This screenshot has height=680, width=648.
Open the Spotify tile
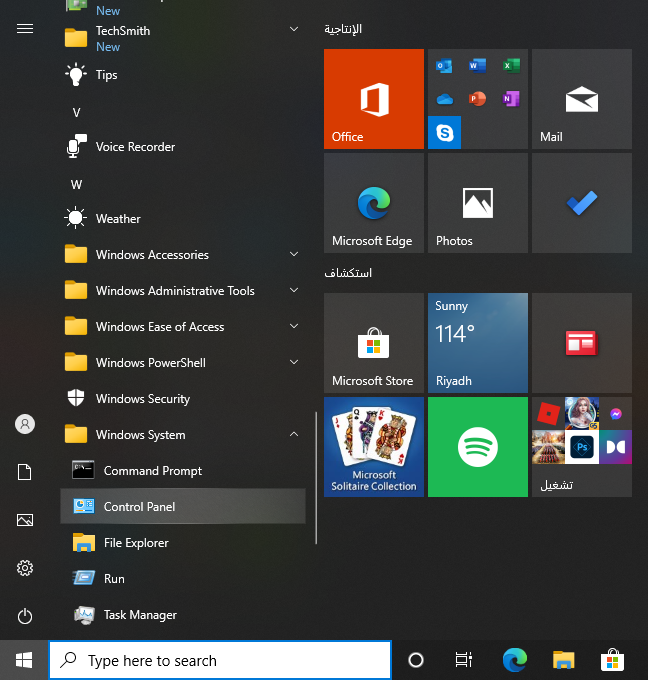click(x=478, y=447)
